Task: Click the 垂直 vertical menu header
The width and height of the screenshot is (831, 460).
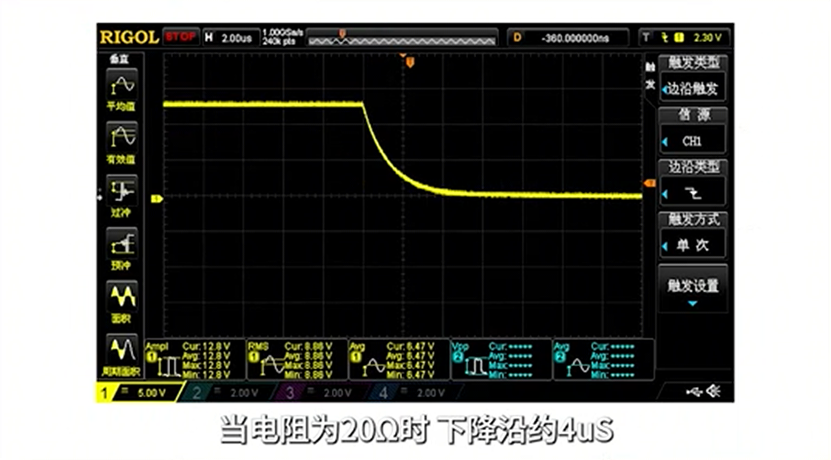Action: (120, 59)
